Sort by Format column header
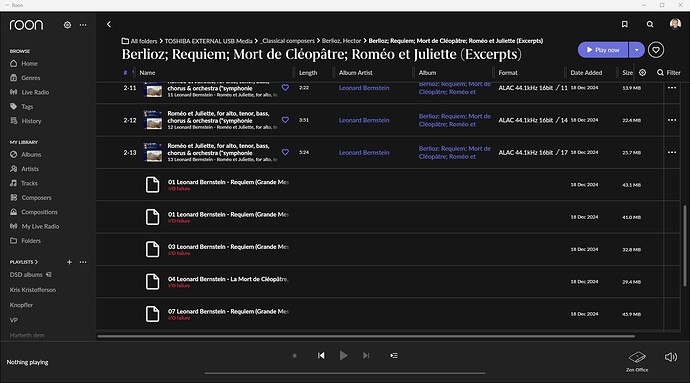The height and width of the screenshot is (383, 690). pyautogui.click(x=508, y=73)
